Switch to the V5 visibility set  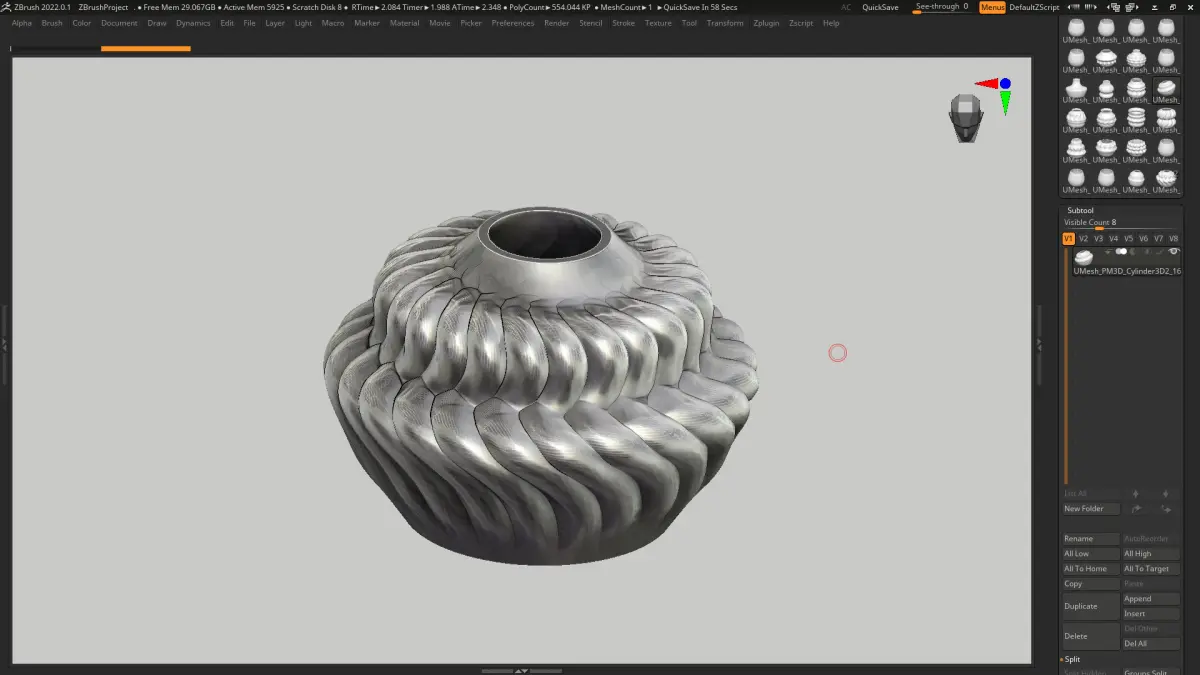[1128, 239]
